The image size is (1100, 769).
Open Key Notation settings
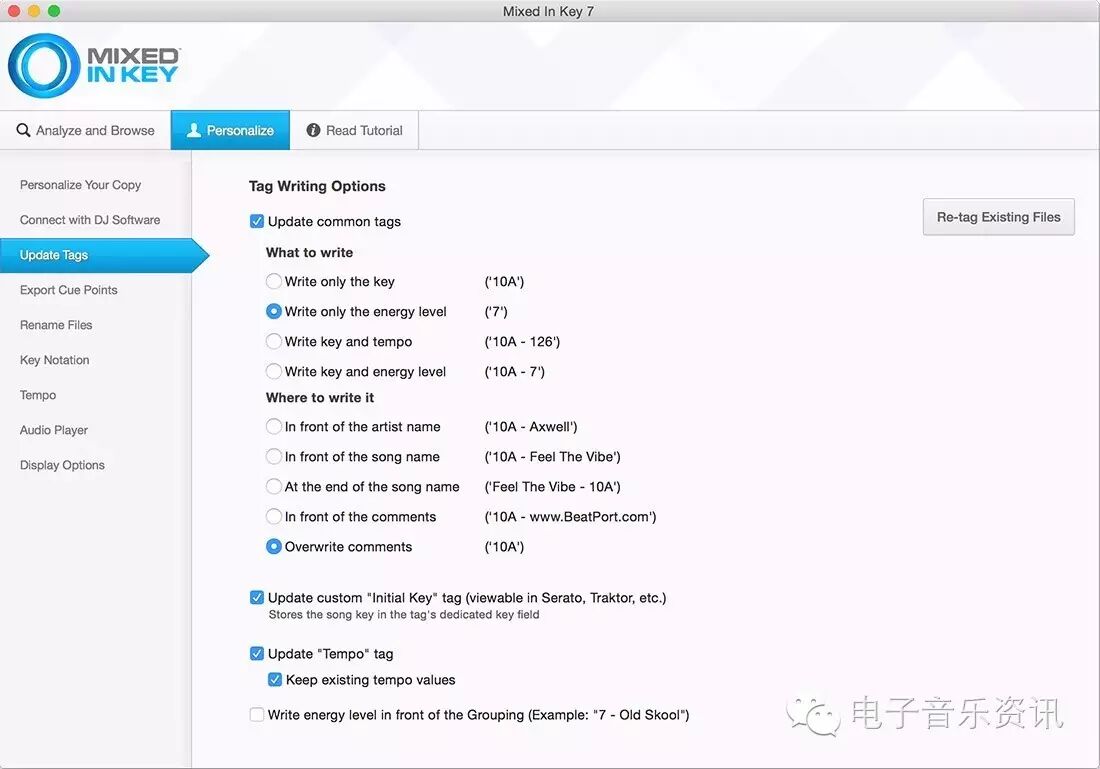tap(55, 361)
